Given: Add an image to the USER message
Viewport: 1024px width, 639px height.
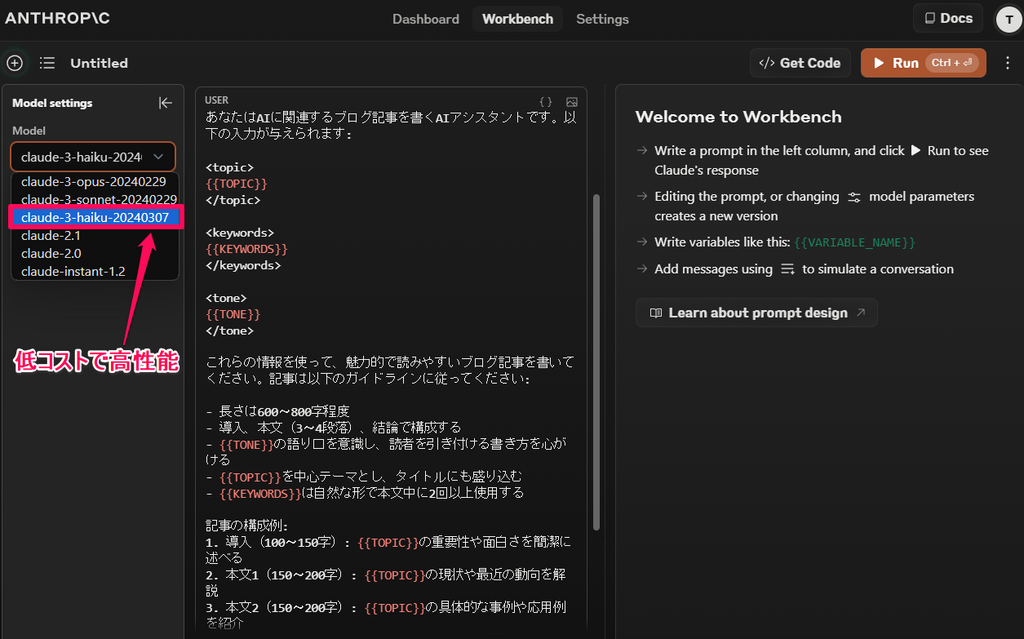Looking at the screenshot, I should click(x=571, y=102).
